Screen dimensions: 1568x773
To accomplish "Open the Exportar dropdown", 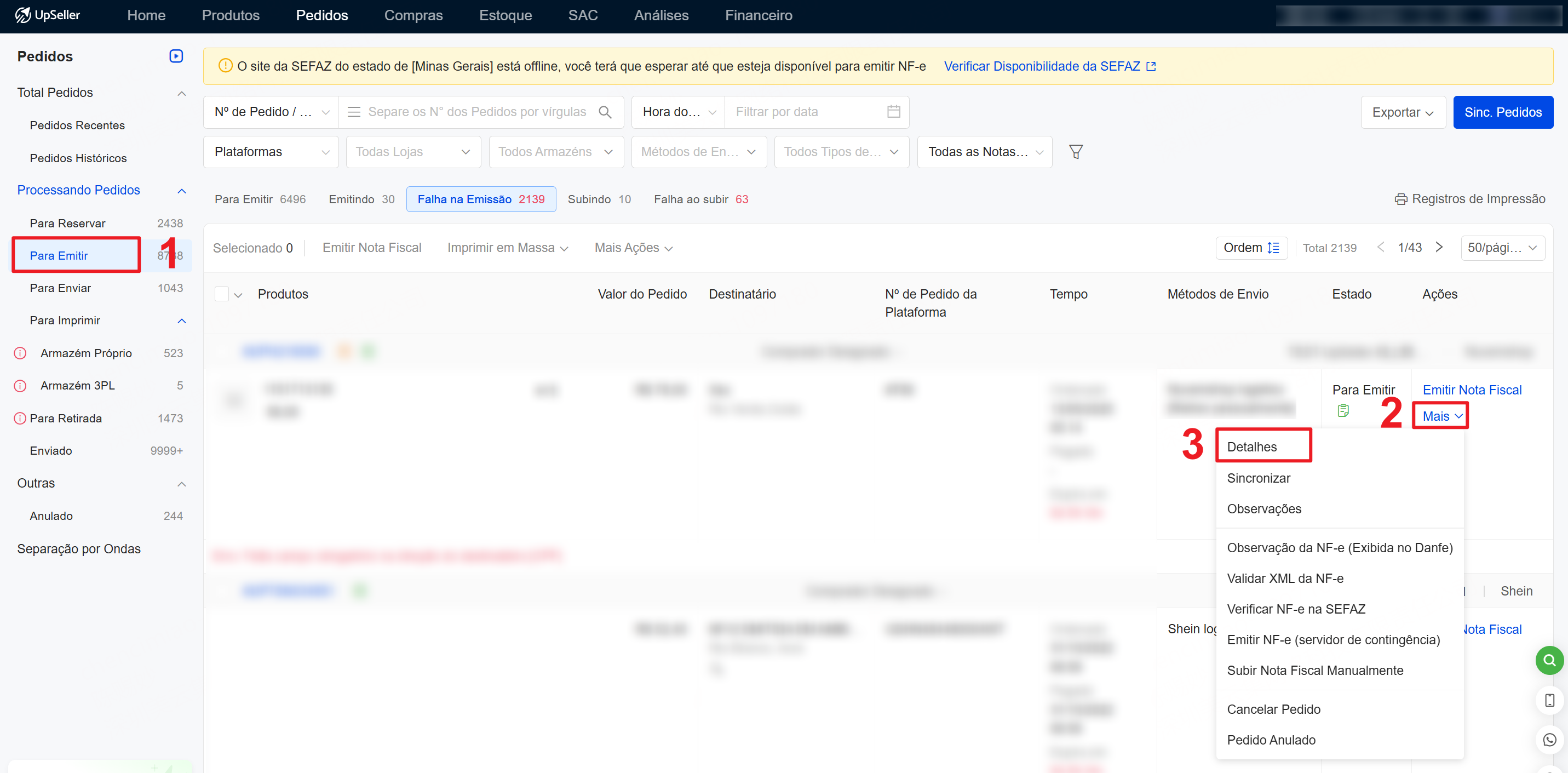I will (1403, 112).
